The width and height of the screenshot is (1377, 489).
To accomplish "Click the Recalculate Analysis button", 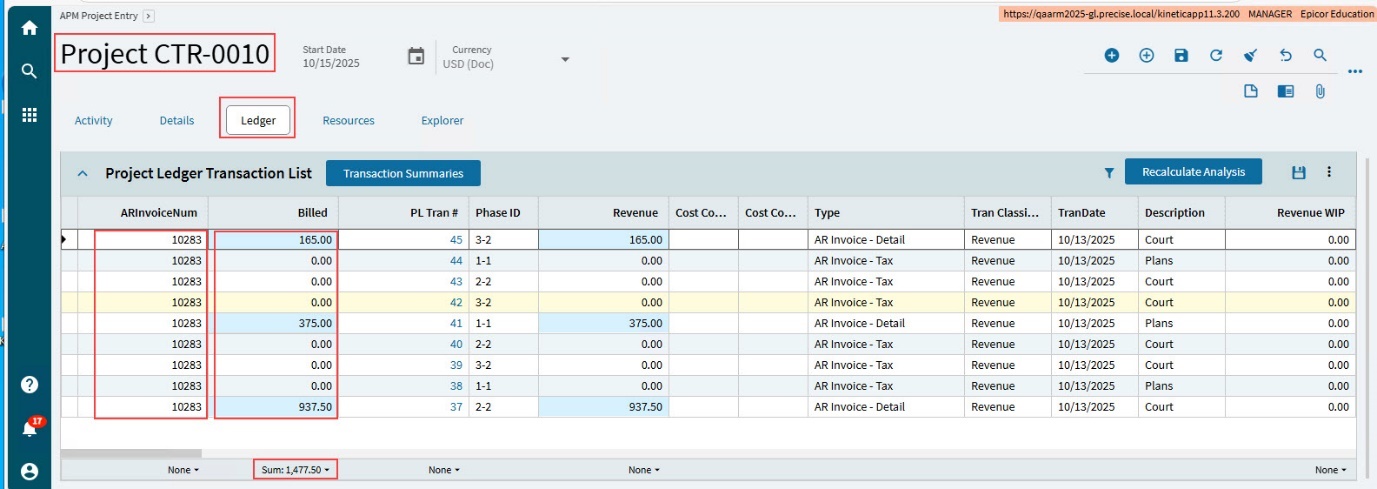I will point(1194,172).
